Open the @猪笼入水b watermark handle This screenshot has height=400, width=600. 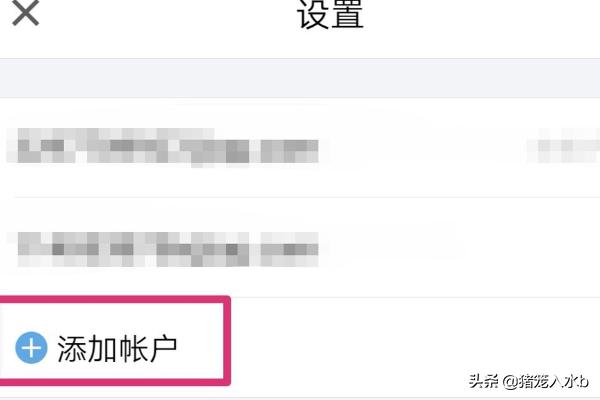click(x=545, y=381)
